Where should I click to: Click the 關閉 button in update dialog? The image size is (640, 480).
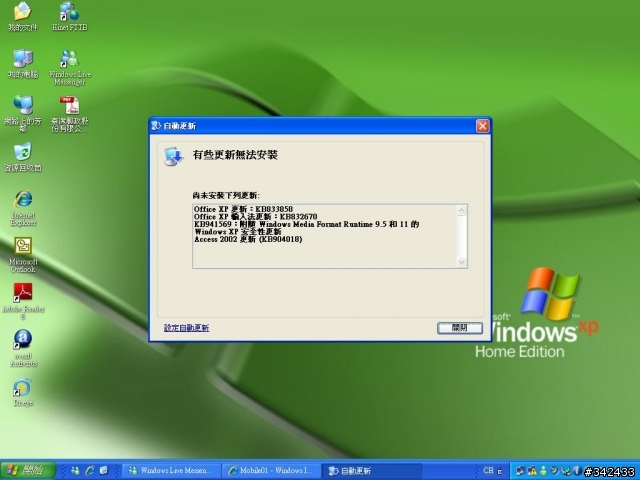click(460, 328)
